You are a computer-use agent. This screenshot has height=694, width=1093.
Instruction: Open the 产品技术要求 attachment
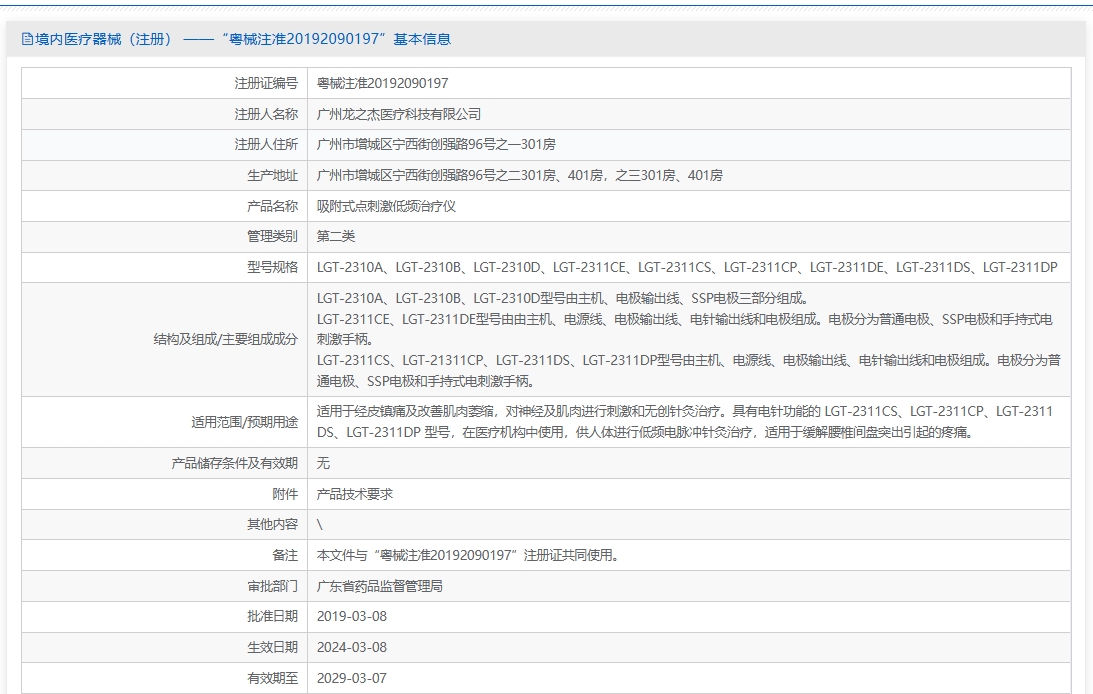pos(355,494)
